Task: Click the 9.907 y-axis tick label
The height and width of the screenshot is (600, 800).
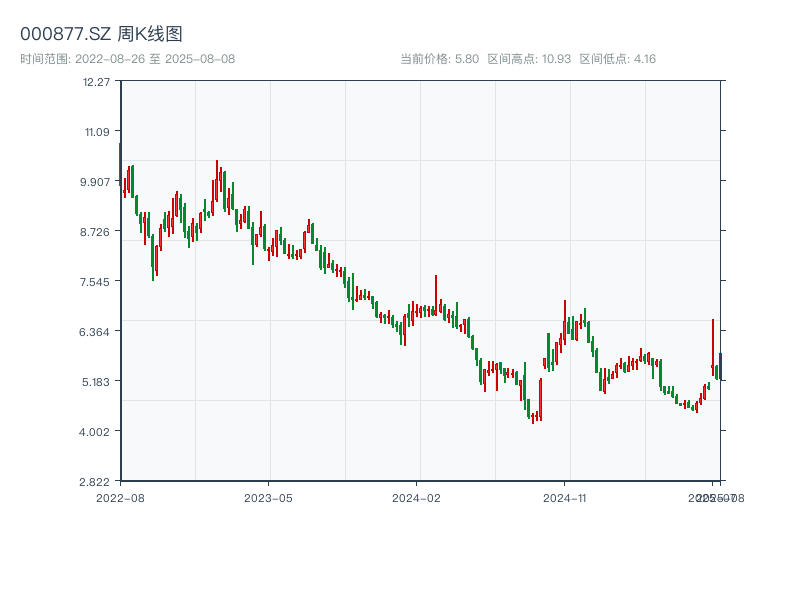Action: [x=96, y=181]
